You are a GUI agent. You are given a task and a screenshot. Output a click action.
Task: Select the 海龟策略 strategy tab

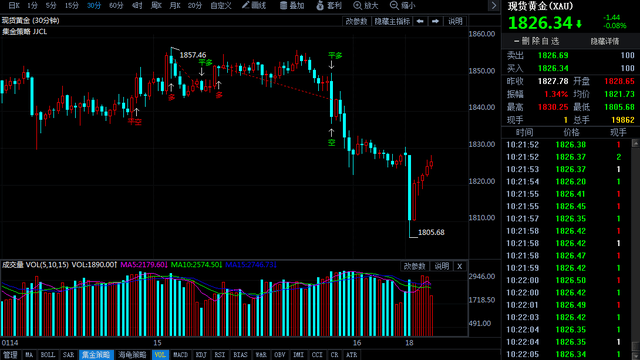point(132,355)
